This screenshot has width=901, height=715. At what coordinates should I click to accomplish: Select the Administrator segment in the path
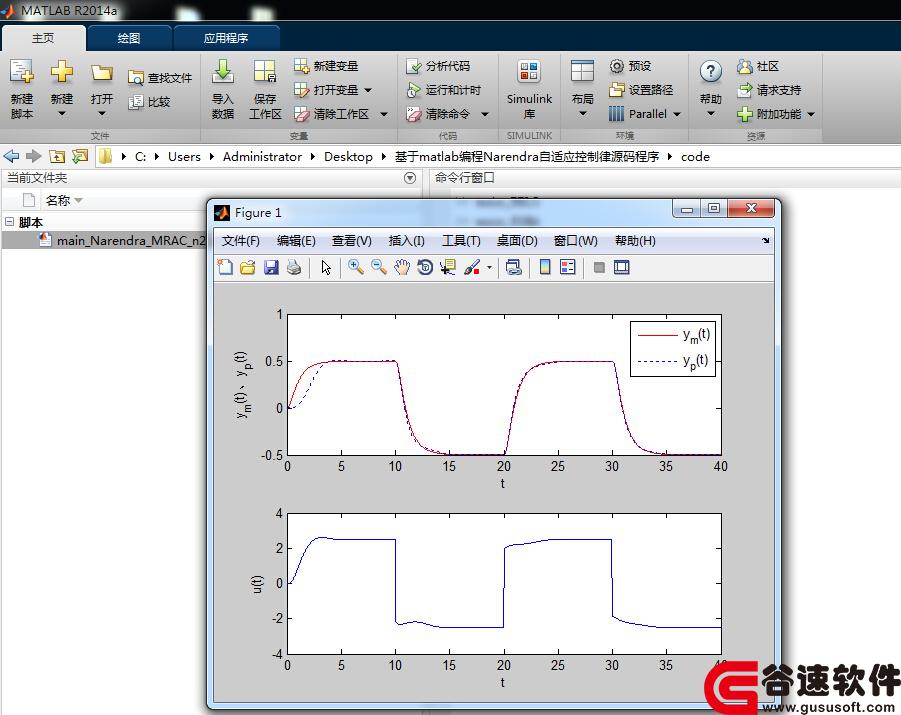262,156
